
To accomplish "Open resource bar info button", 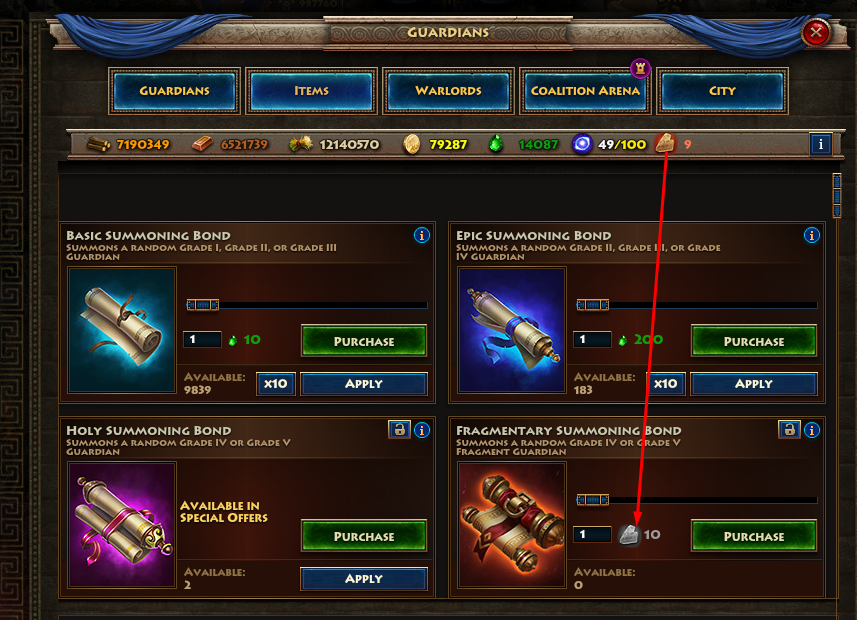I will pos(820,144).
